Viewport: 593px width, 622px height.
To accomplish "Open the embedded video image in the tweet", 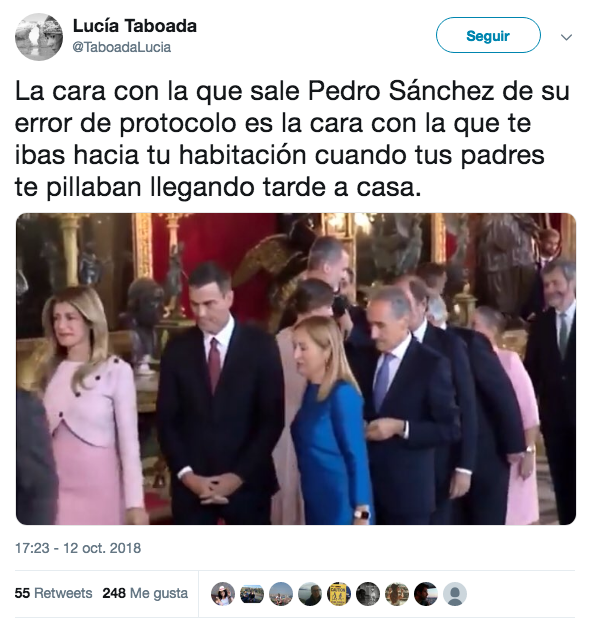I will click(296, 369).
